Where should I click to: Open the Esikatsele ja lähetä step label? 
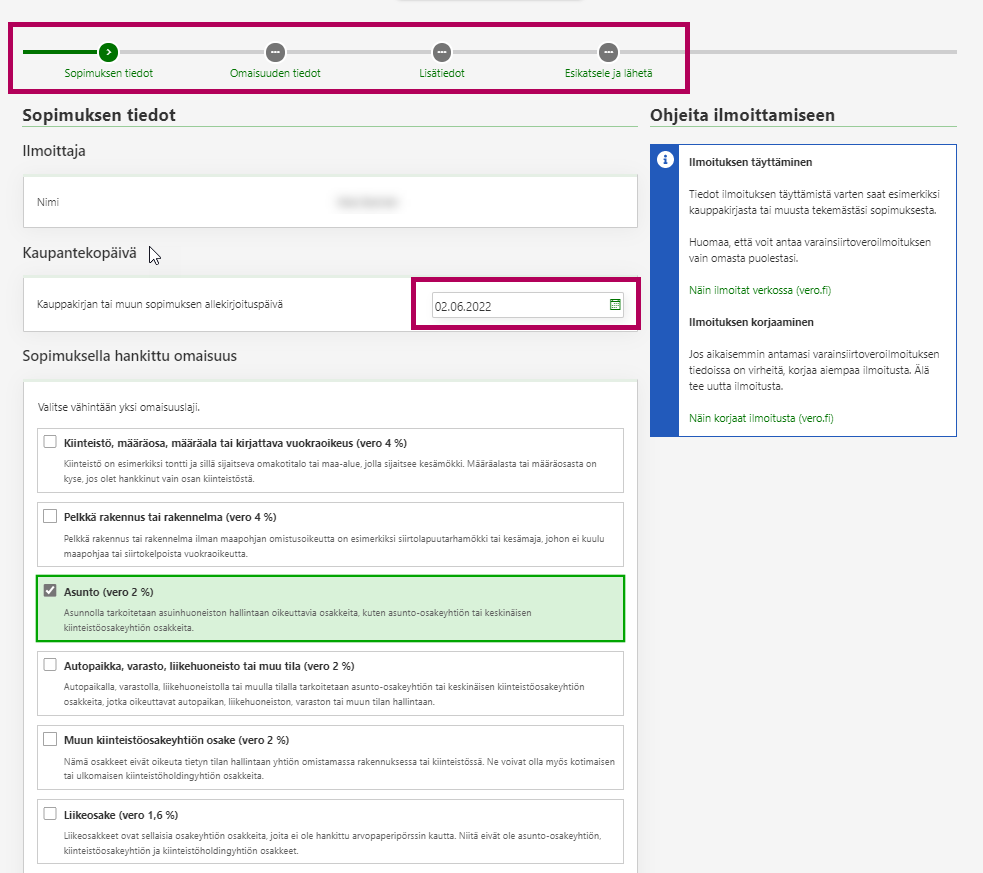pyautogui.click(x=608, y=73)
